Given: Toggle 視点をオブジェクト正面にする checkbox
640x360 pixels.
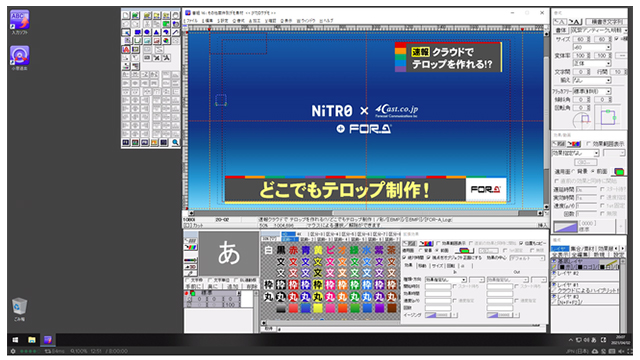Looking at the screenshot, I should (429, 258).
